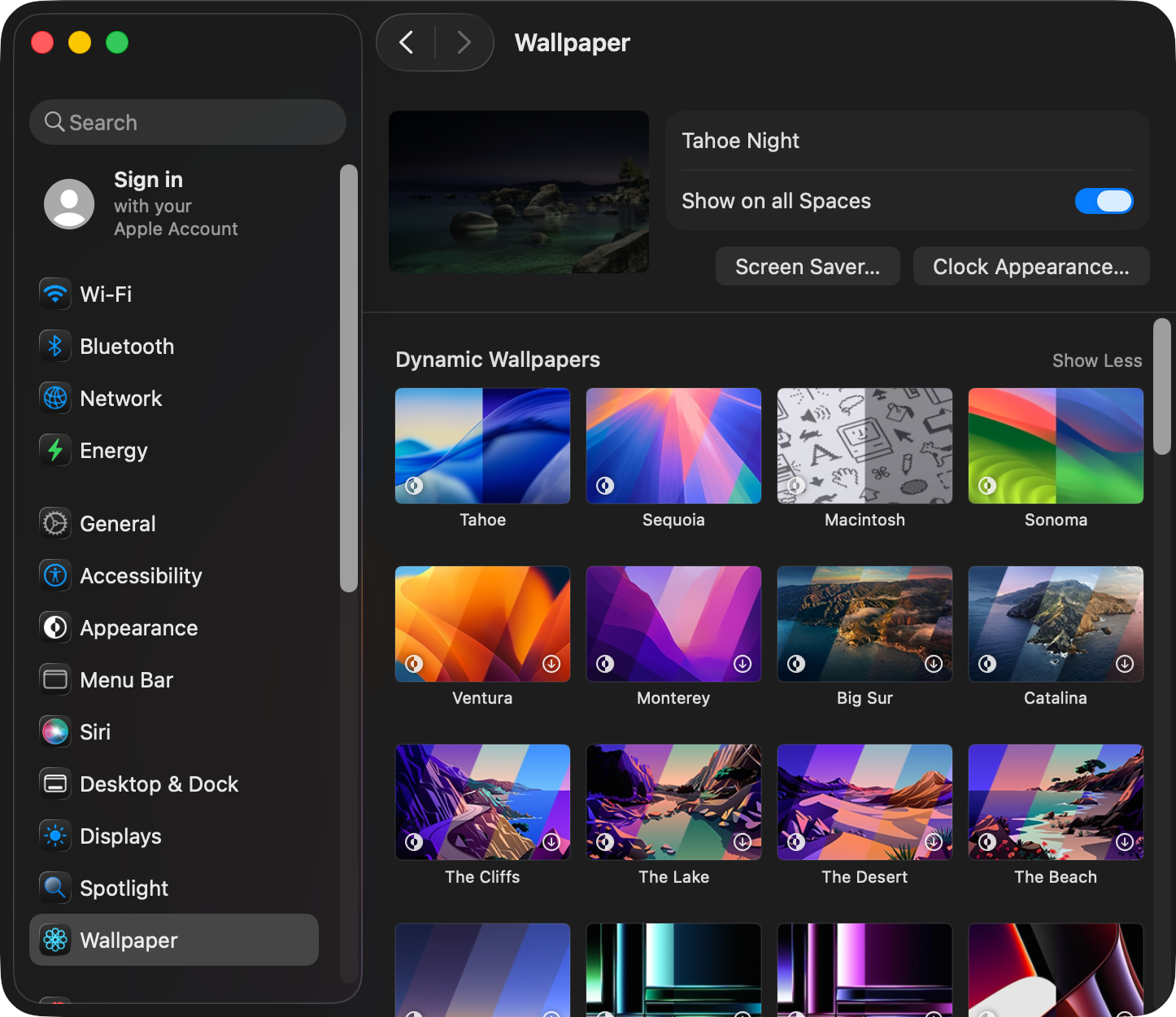Click the download icon on The Cliffs wallpaper

(551, 842)
